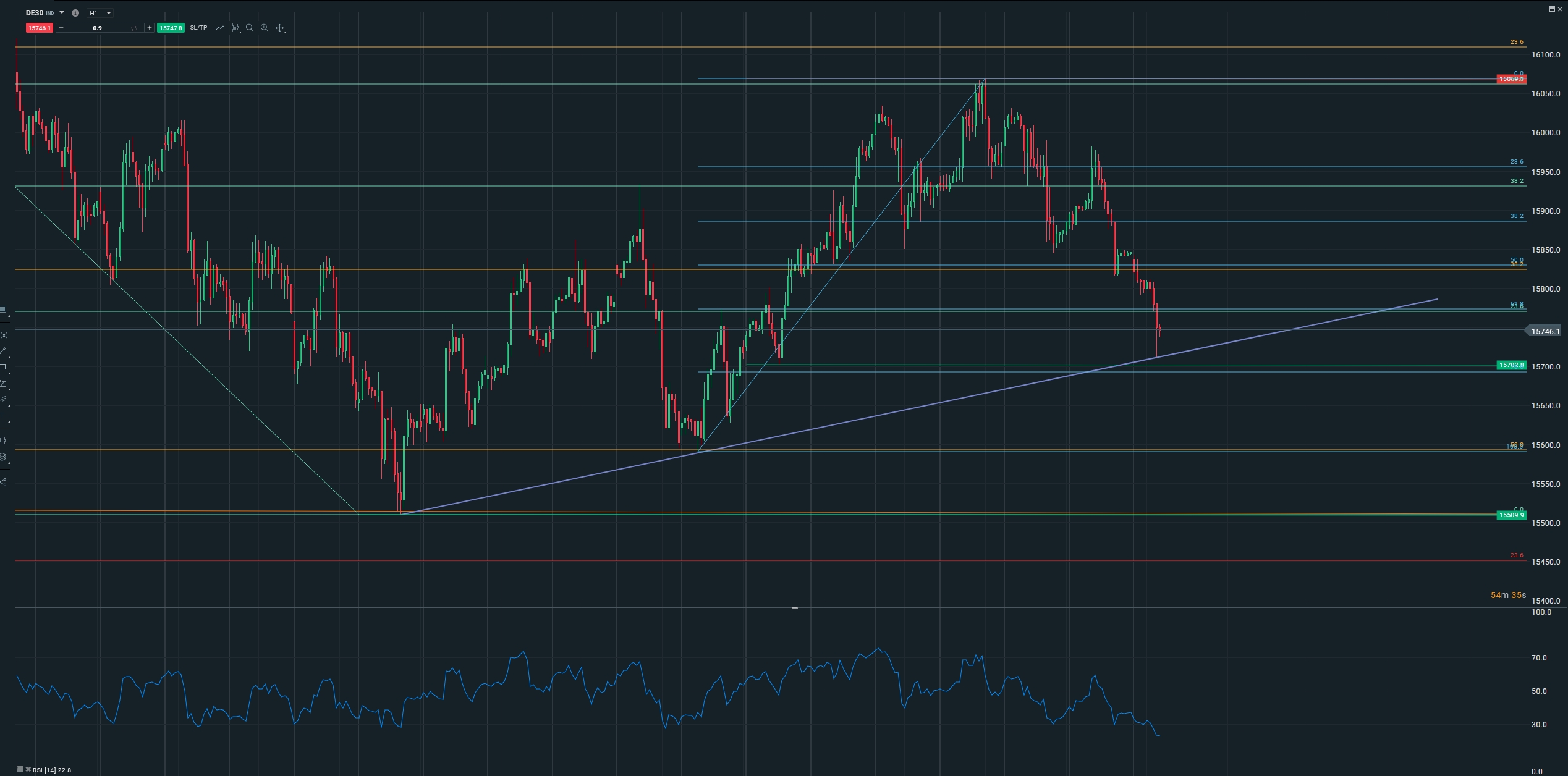The height and width of the screenshot is (776, 1568).
Task: Open the instrument info icon
Action: click(x=75, y=13)
